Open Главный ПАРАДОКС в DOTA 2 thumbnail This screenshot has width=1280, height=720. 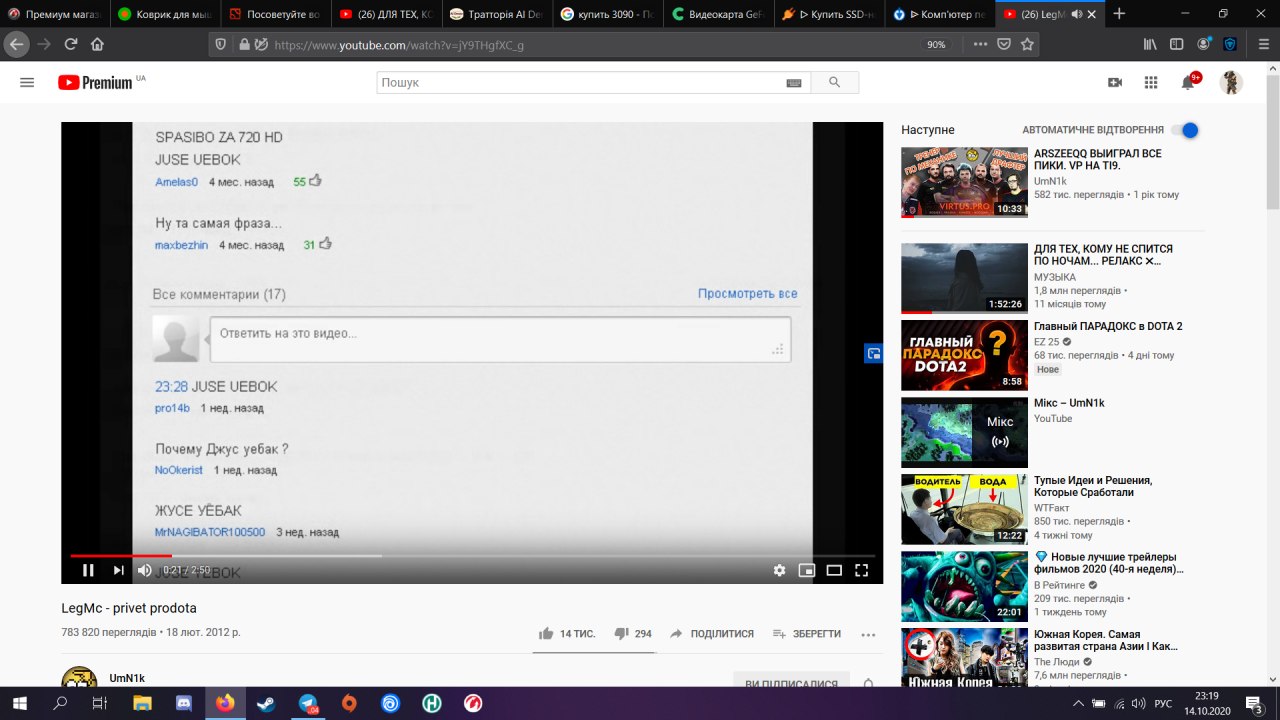pos(964,355)
